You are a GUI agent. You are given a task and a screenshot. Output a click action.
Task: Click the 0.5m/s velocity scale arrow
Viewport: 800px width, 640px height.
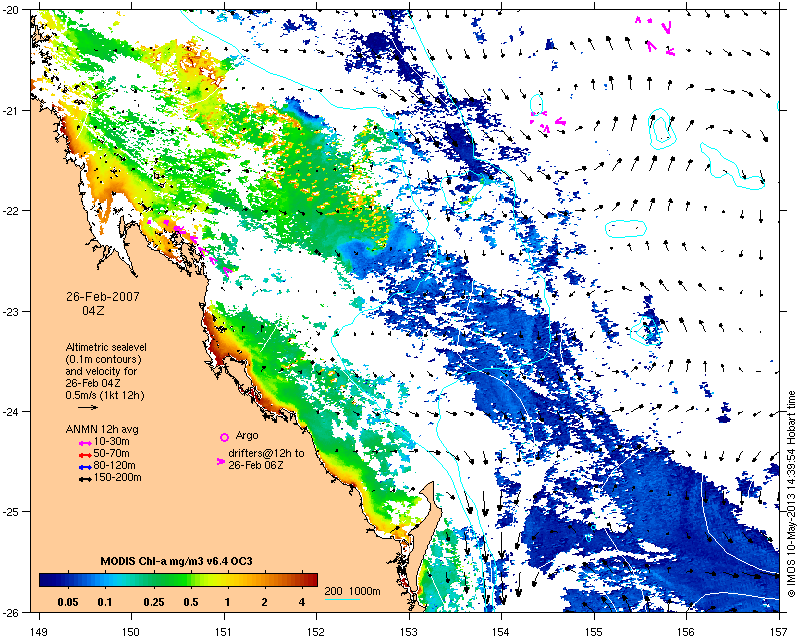88,407
